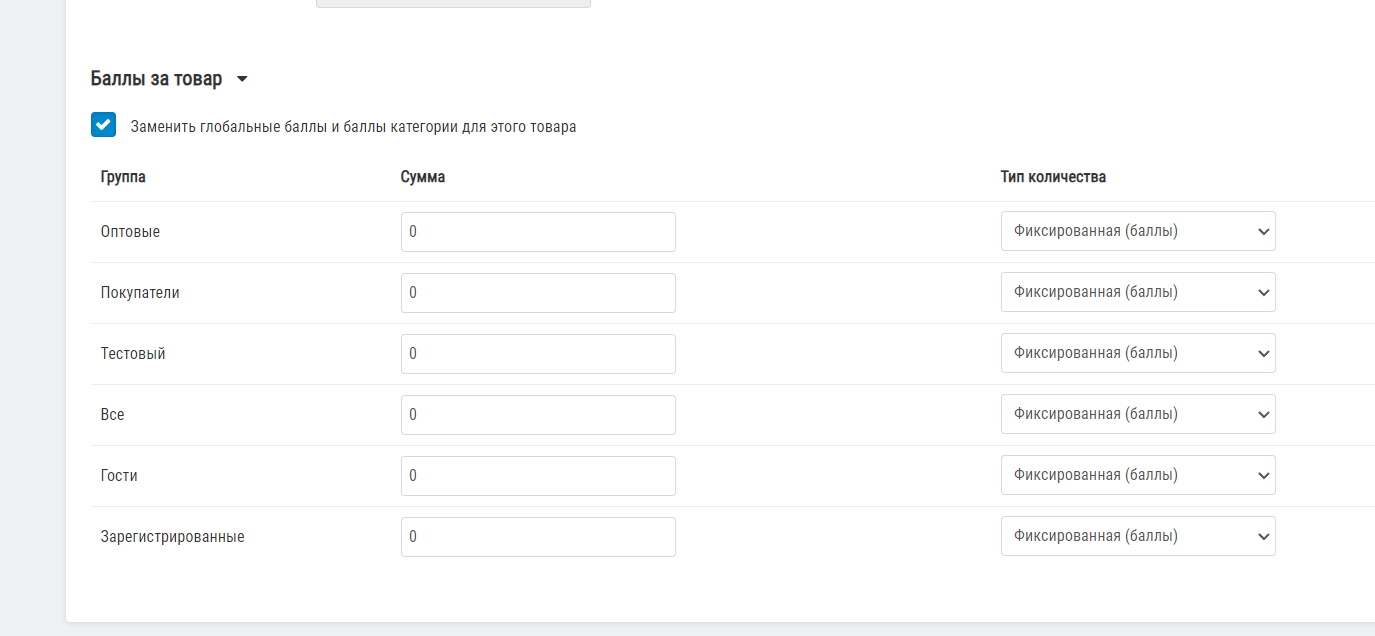Open Тип количества dropdown for Тестовый
The image size is (1375, 636).
click(1138, 353)
